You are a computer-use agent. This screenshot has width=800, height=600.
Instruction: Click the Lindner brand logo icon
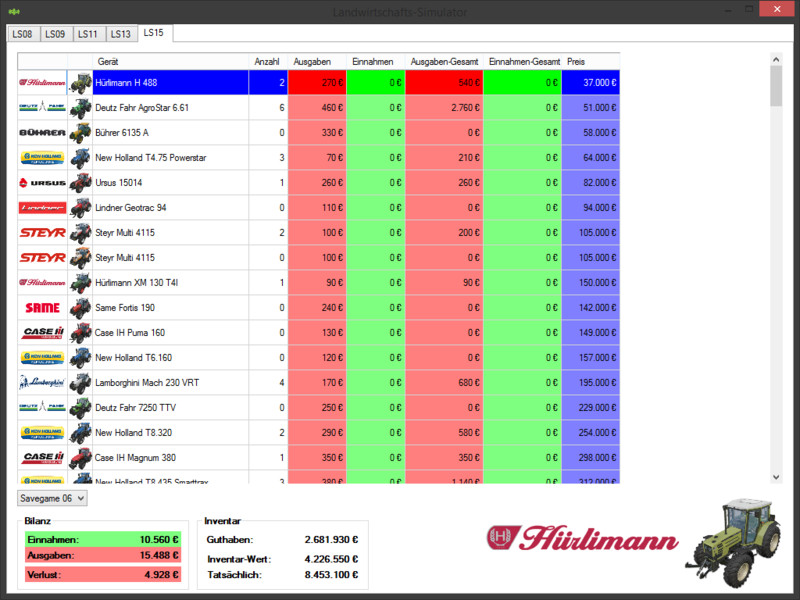[x=42, y=208]
